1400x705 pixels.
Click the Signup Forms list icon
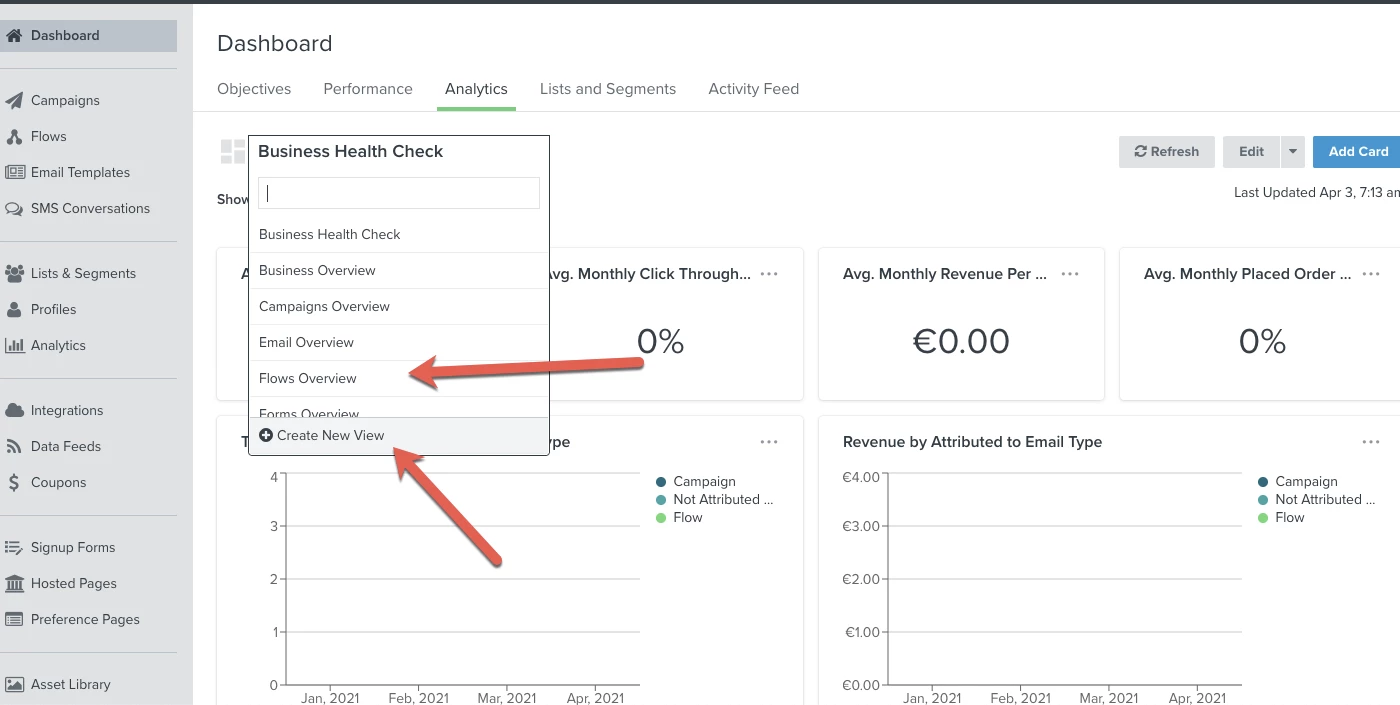(14, 547)
